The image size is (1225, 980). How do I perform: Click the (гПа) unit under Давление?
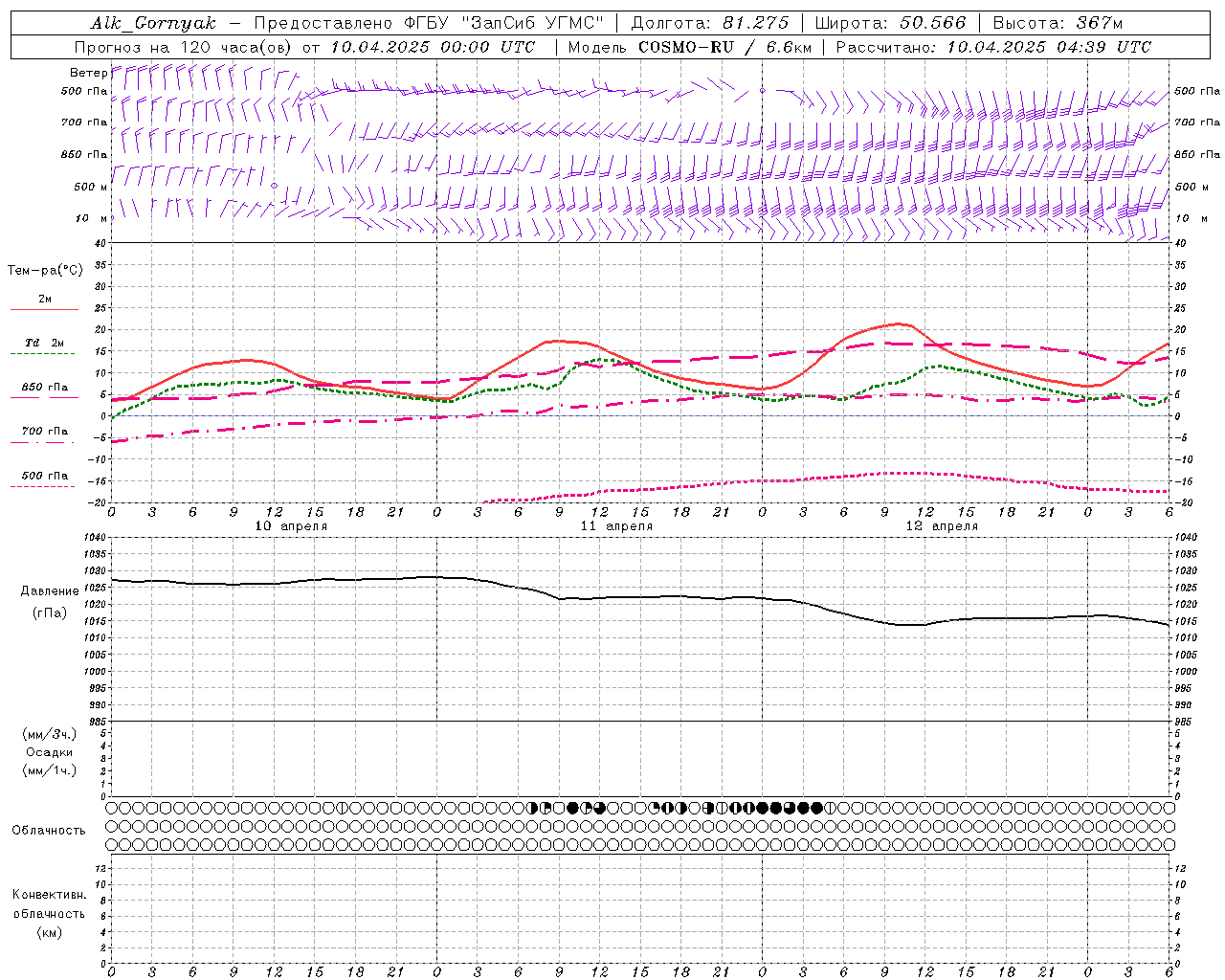click(x=50, y=612)
